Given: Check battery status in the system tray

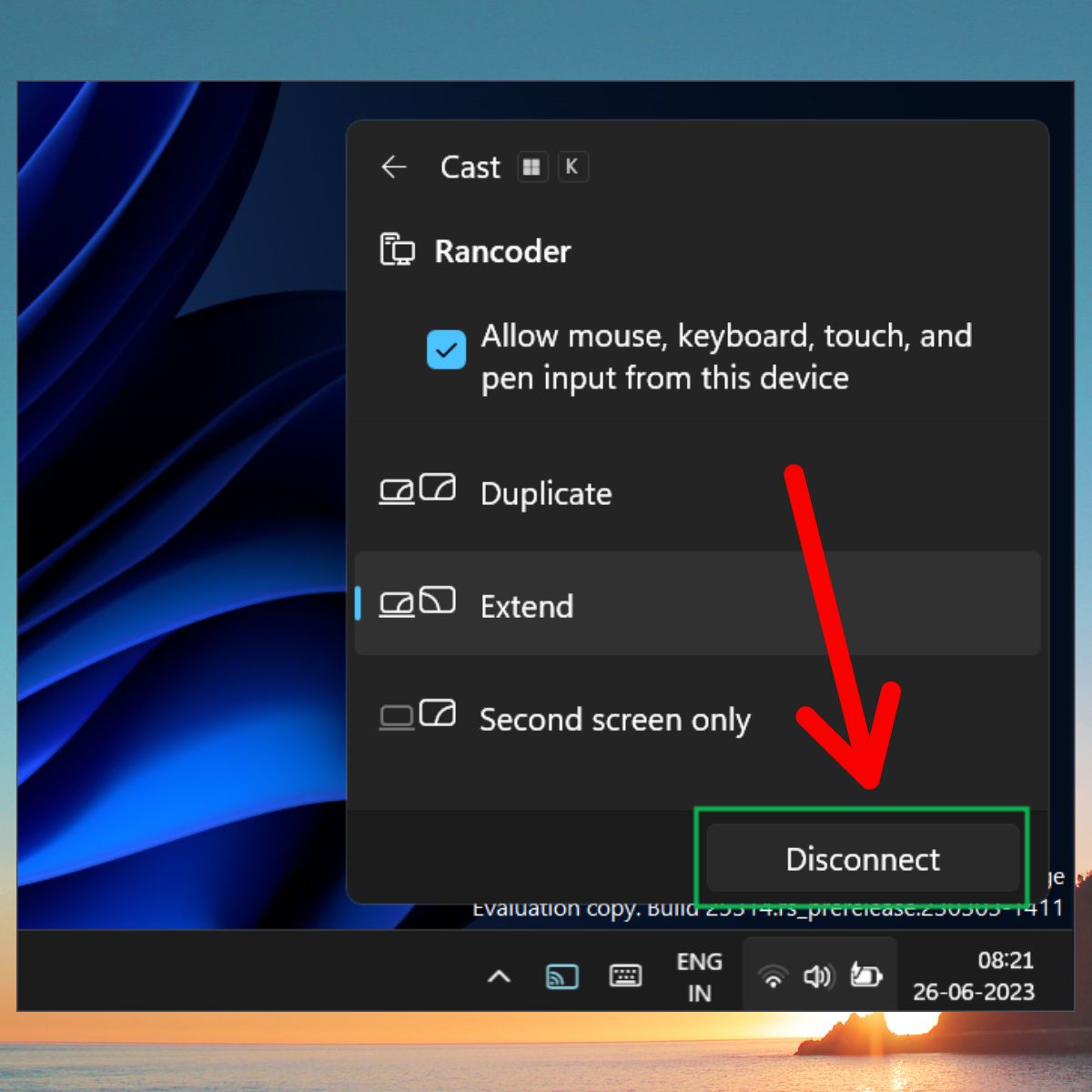Looking at the screenshot, I should coord(865,976).
